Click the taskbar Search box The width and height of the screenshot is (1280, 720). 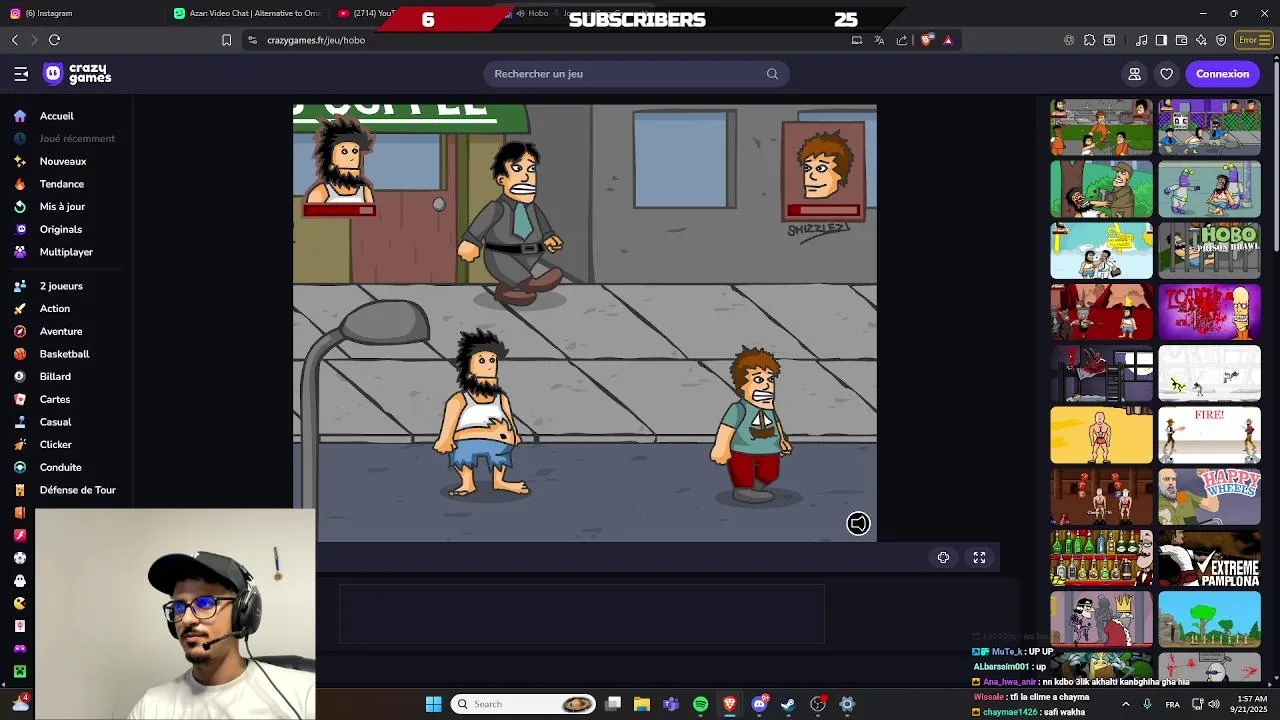pos(524,704)
